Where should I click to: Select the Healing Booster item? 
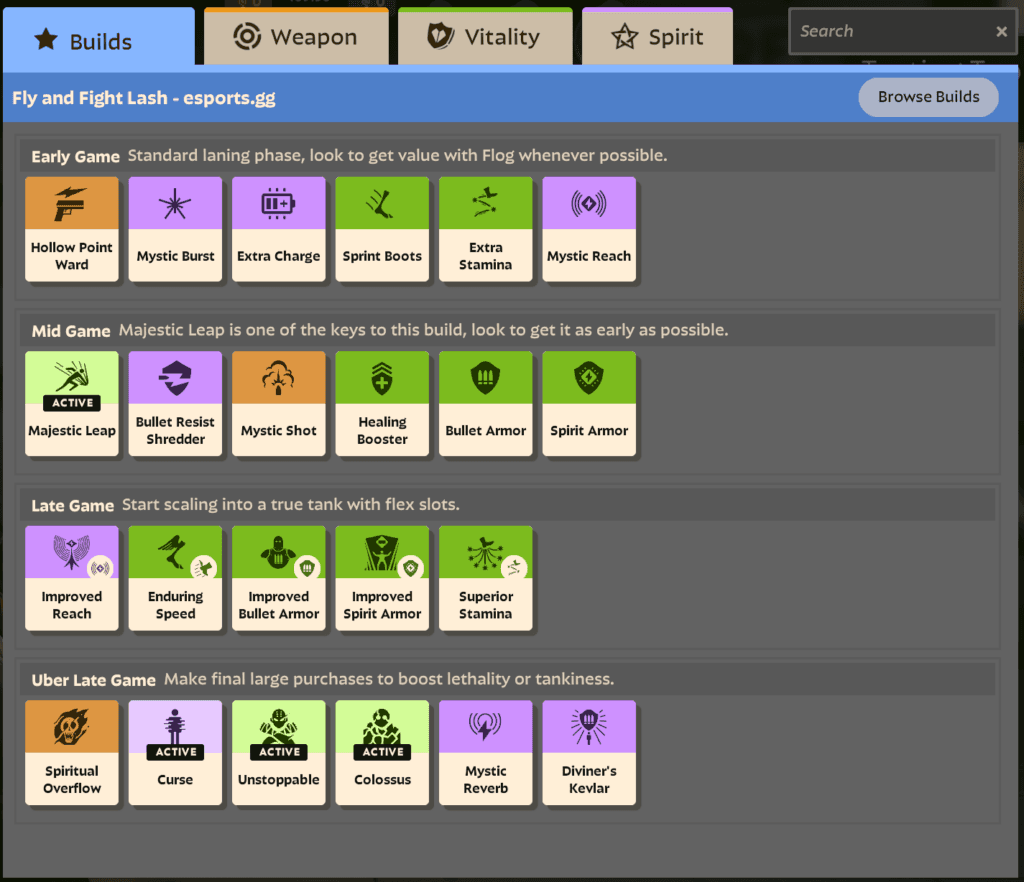tap(382, 403)
